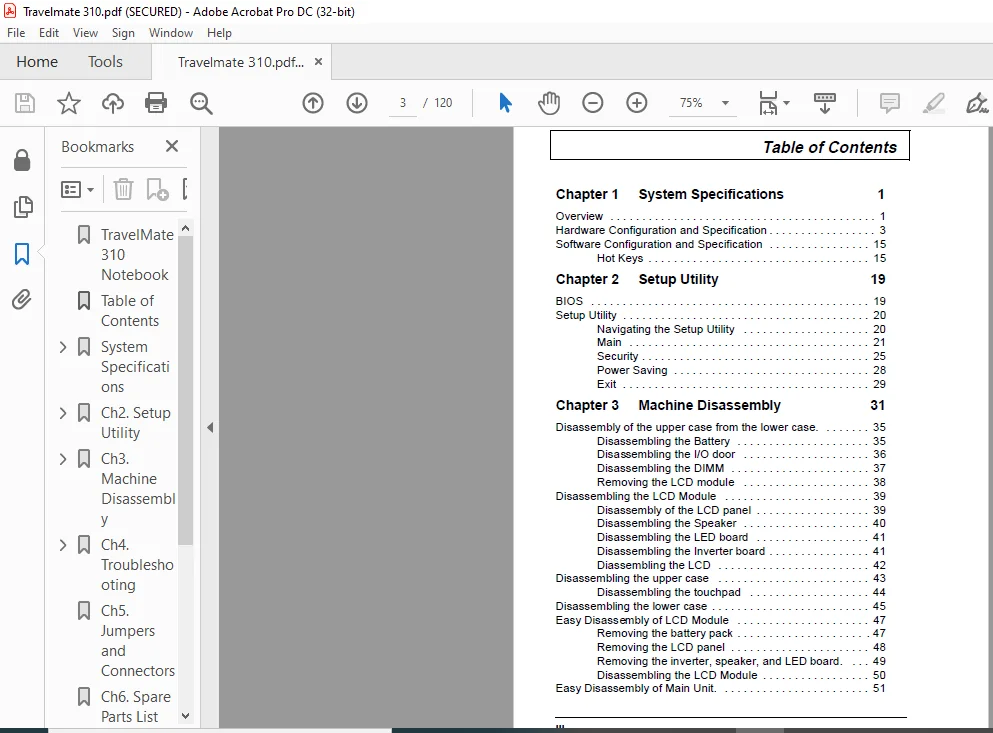The width and height of the screenshot is (993, 733).
Task: Jump to Table of Contents bookmark
Action: click(x=129, y=310)
